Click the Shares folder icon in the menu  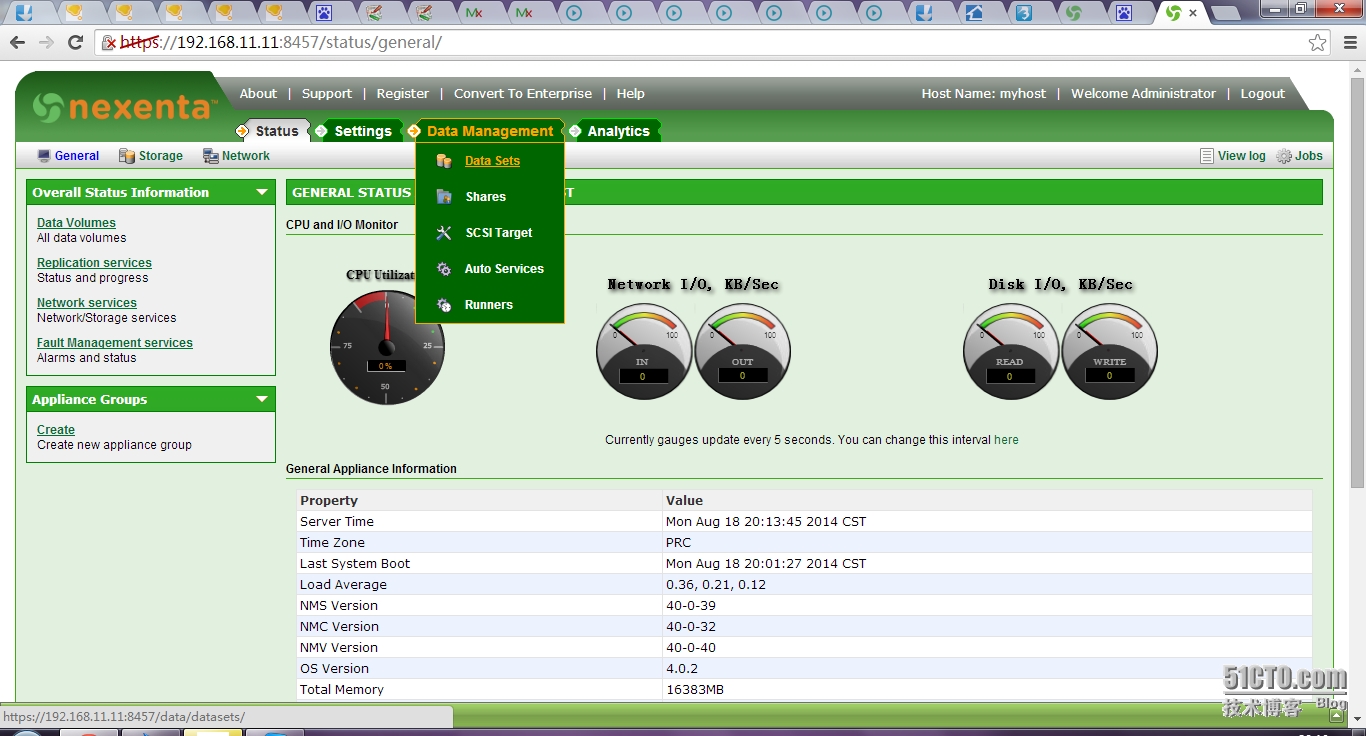tap(444, 197)
